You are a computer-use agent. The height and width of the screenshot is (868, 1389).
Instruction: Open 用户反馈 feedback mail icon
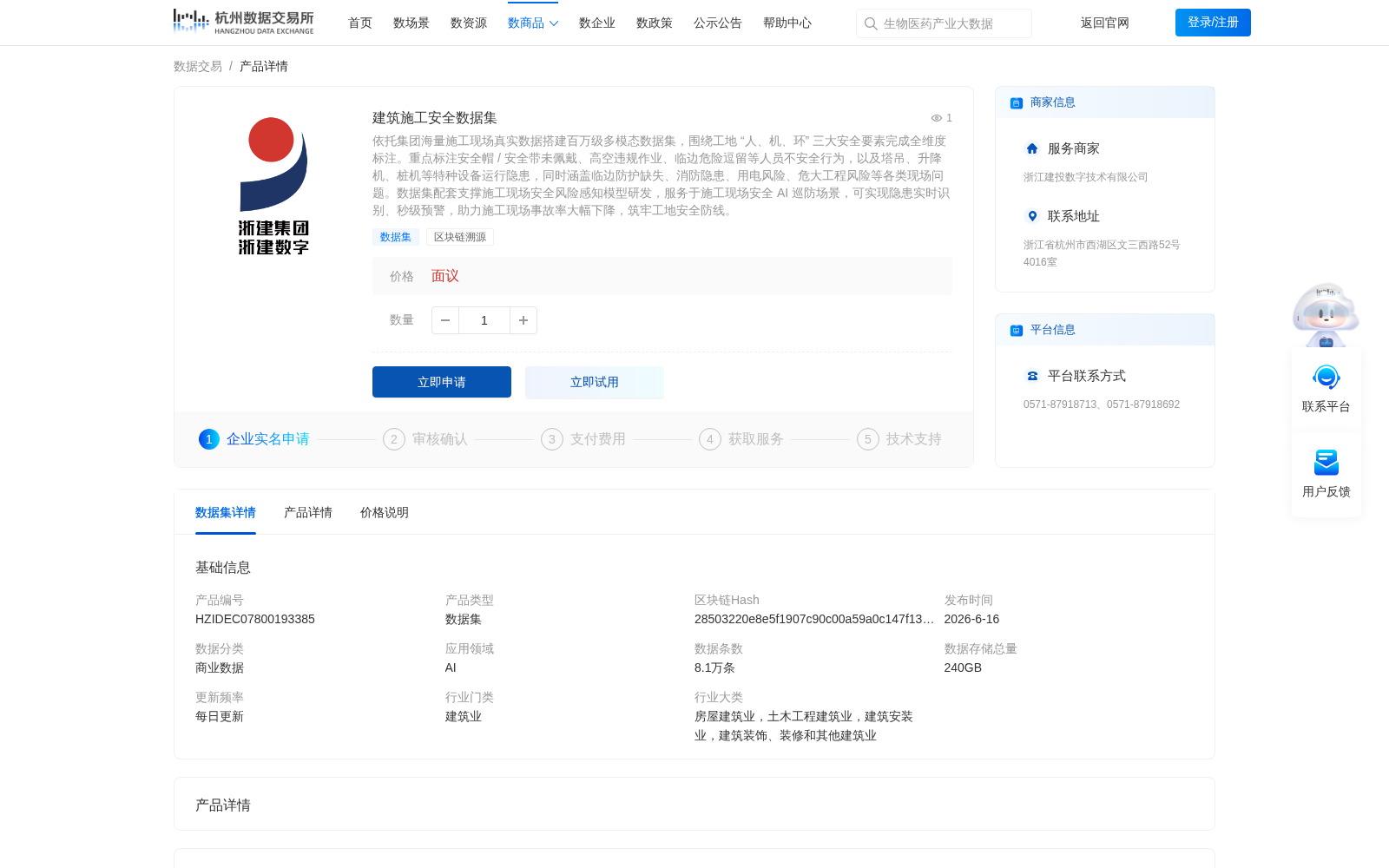pos(1326,463)
